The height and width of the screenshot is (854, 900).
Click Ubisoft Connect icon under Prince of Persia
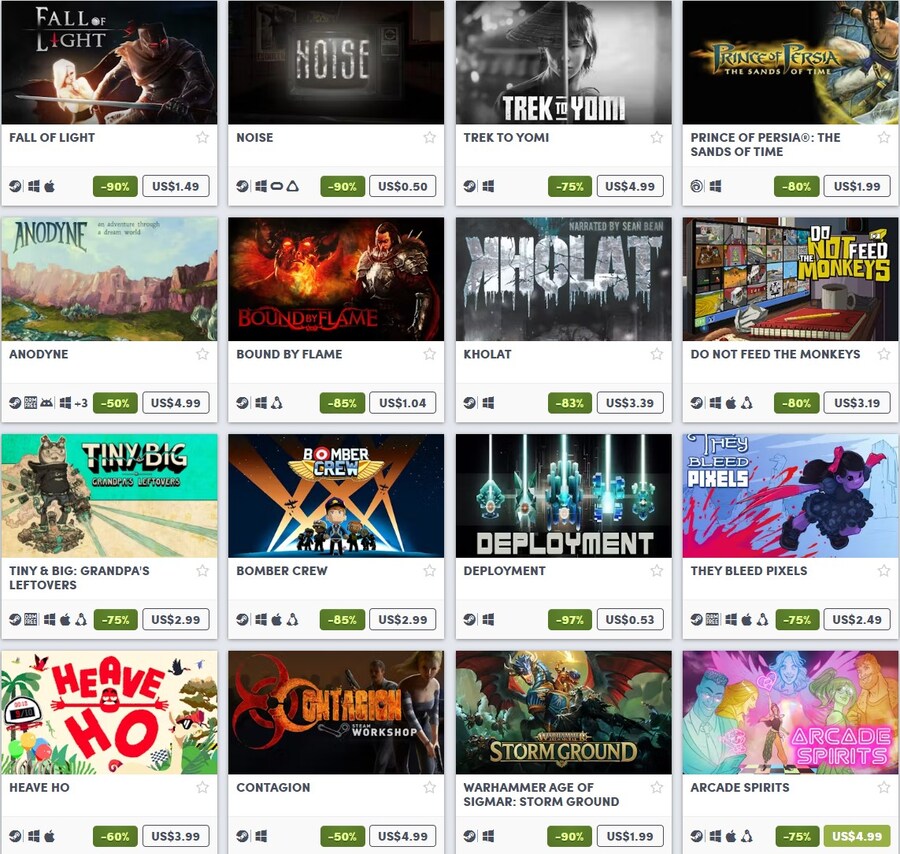click(x=696, y=186)
